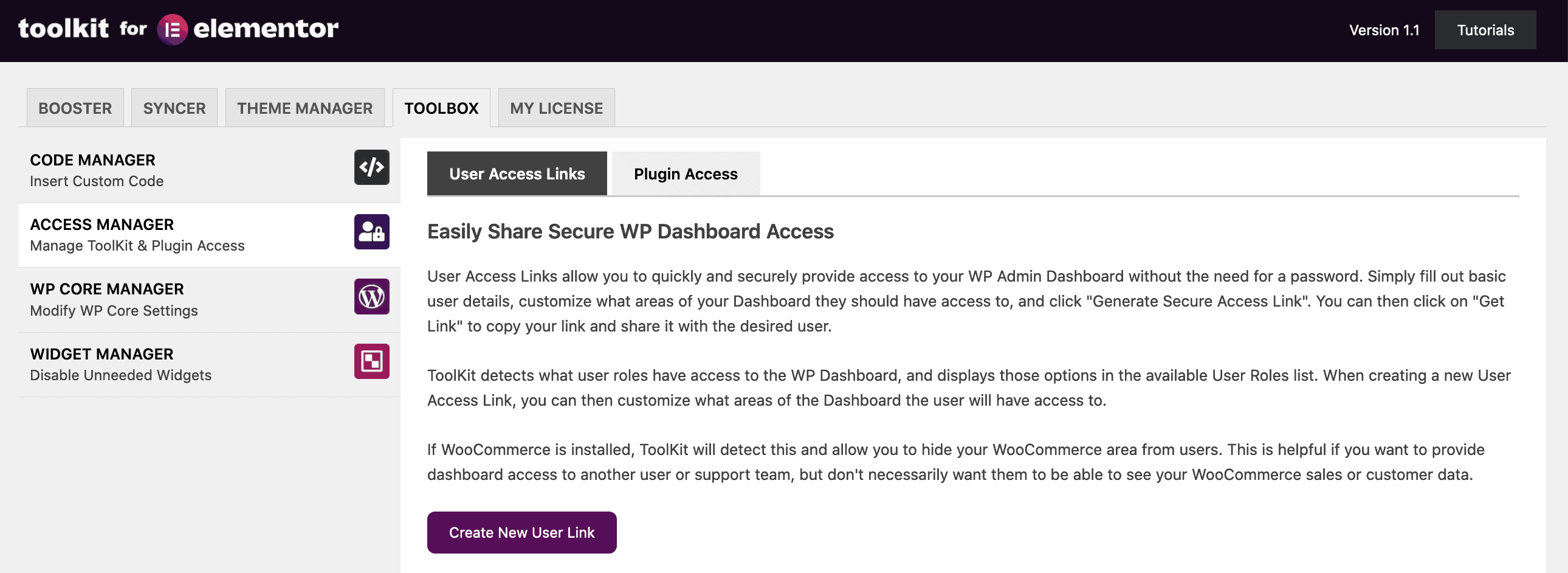Select the Toolbox tab
This screenshot has width=1568, height=573.
click(441, 108)
